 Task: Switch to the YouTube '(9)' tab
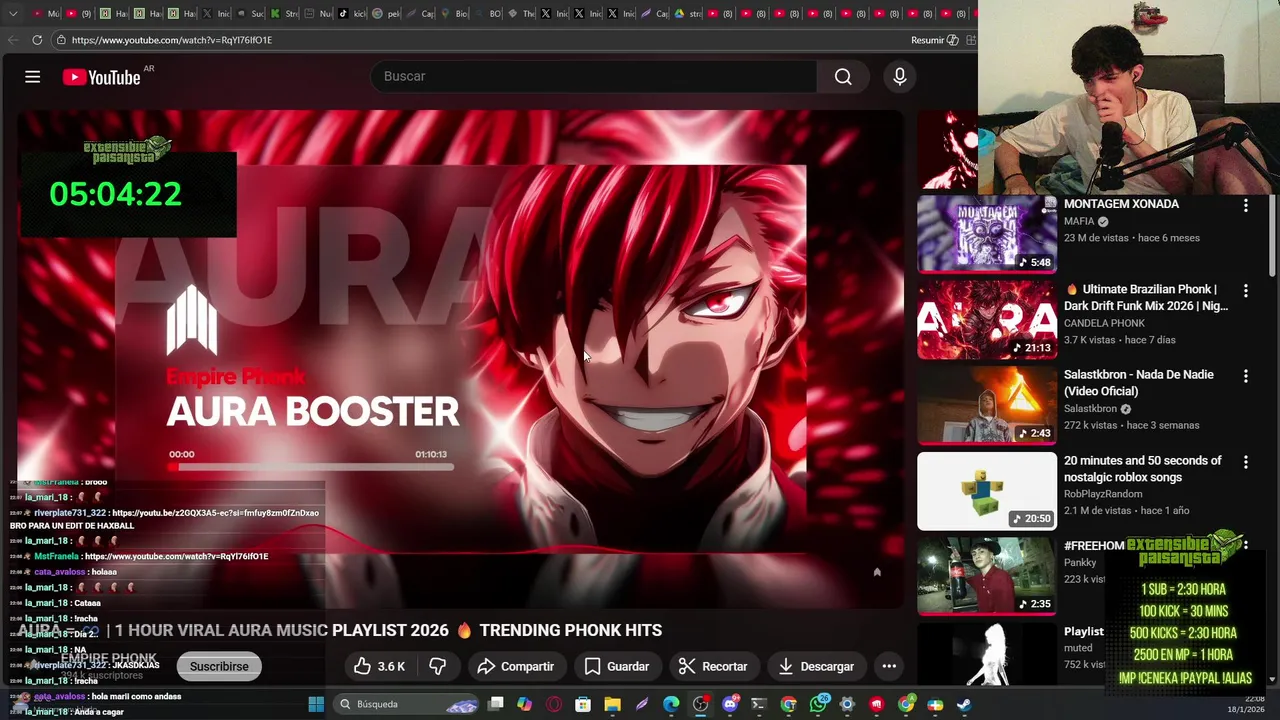(x=81, y=14)
